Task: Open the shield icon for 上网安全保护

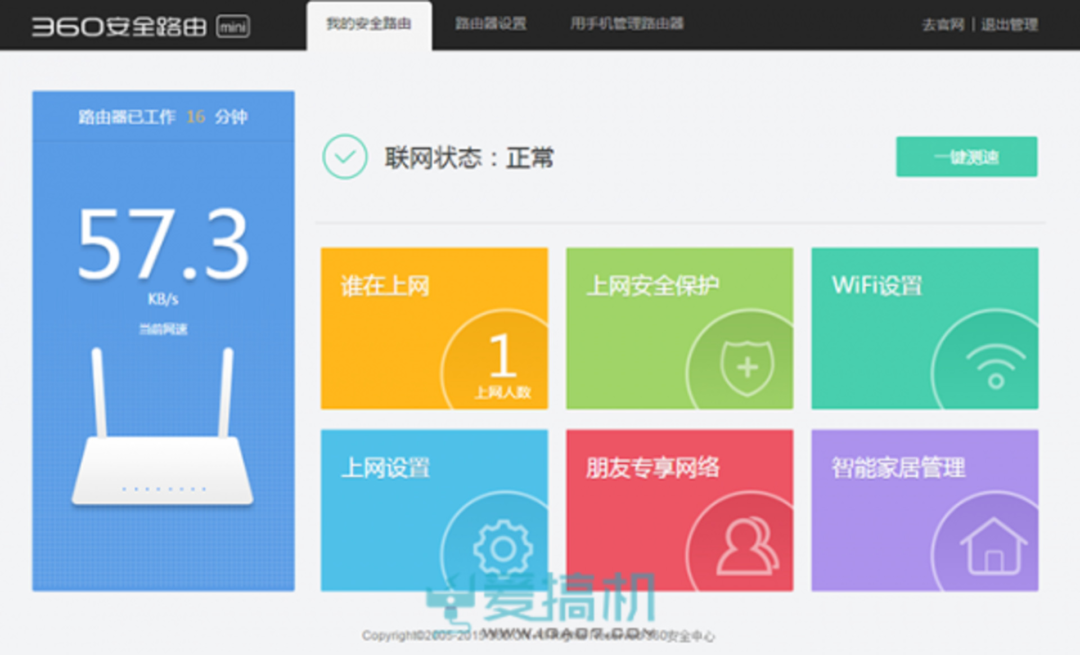Action: point(747,368)
